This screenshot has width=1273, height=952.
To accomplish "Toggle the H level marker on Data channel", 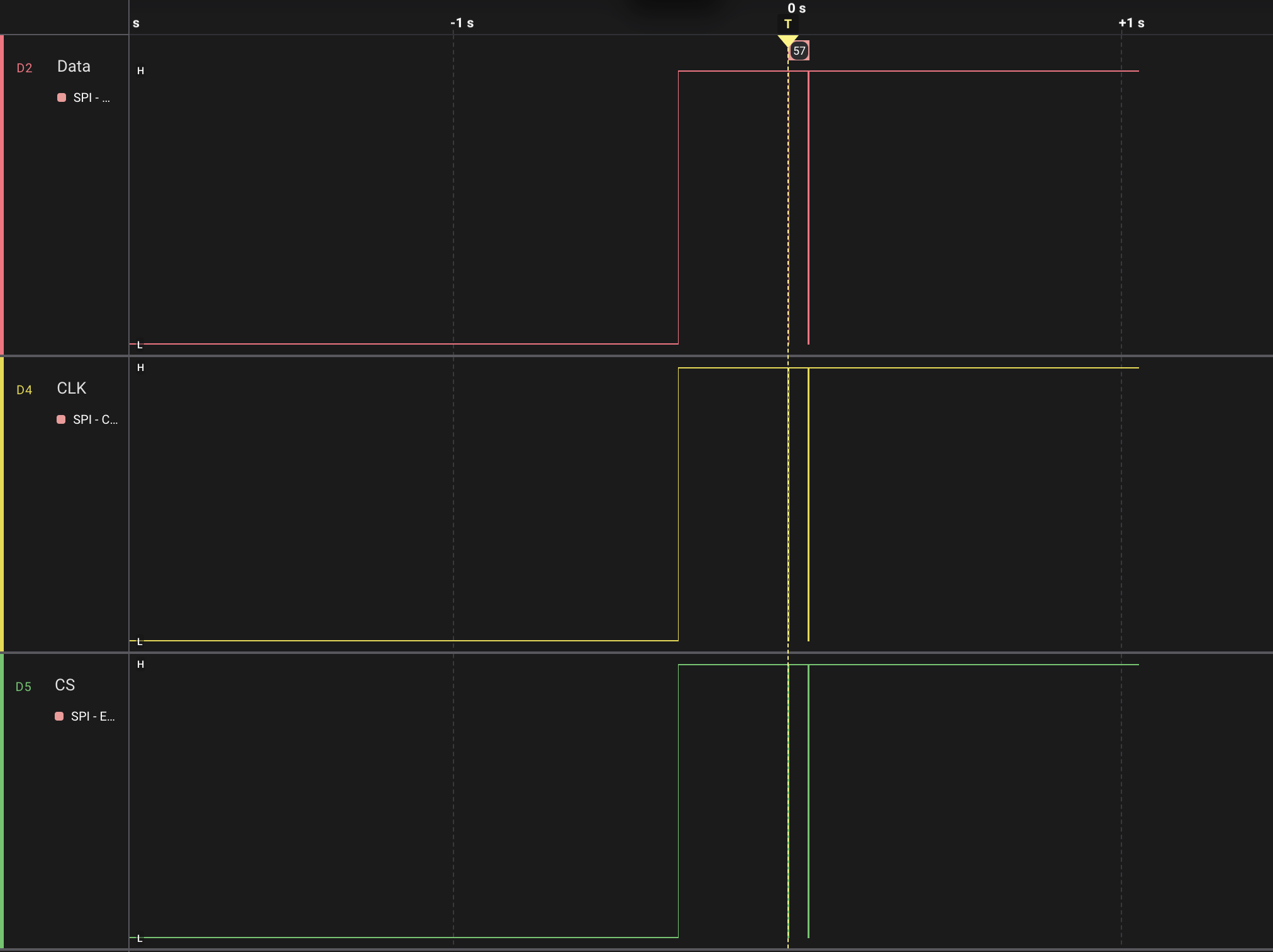I will tap(140, 70).
